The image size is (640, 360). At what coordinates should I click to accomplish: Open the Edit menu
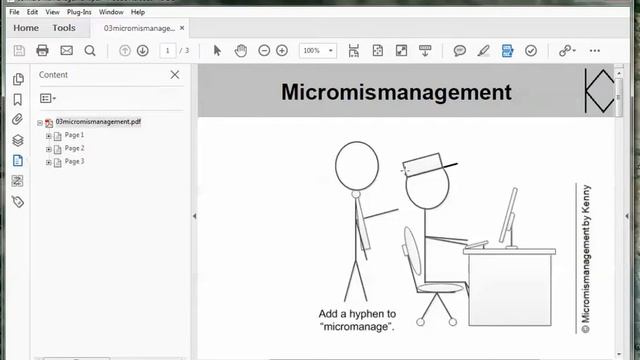click(x=32, y=12)
